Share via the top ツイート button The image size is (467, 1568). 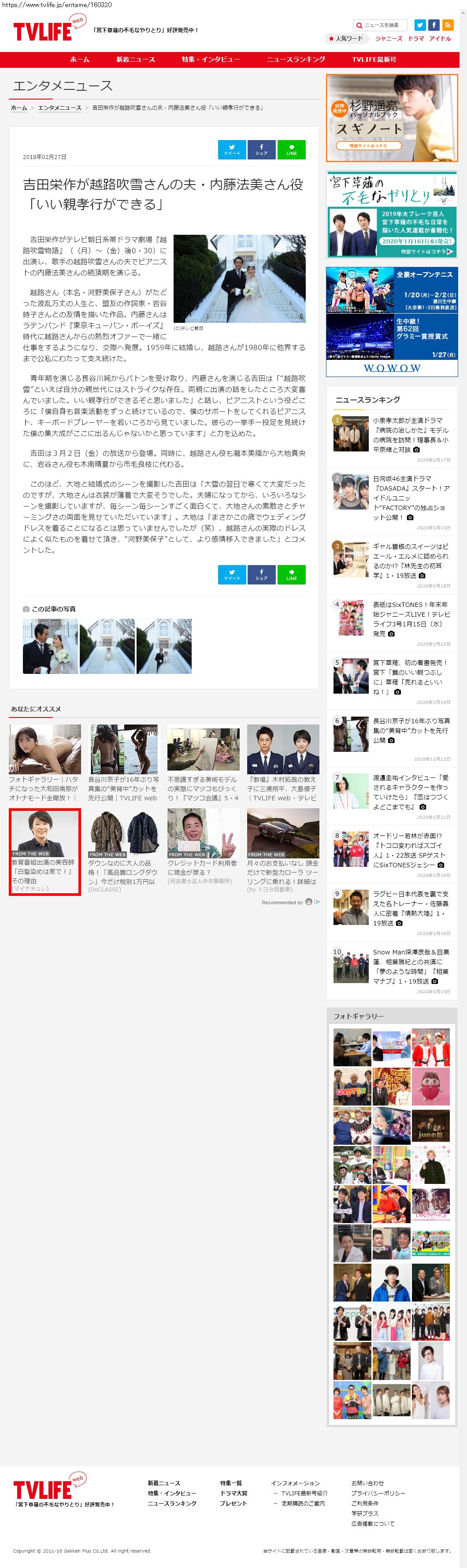tap(231, 150)
